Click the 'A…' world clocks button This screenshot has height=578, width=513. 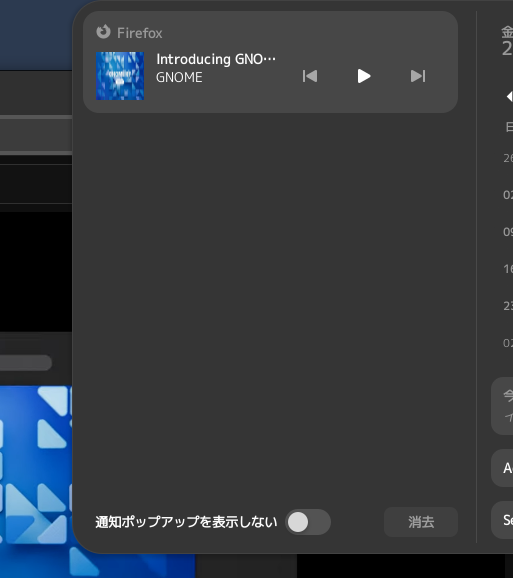(x=502, y=468)
